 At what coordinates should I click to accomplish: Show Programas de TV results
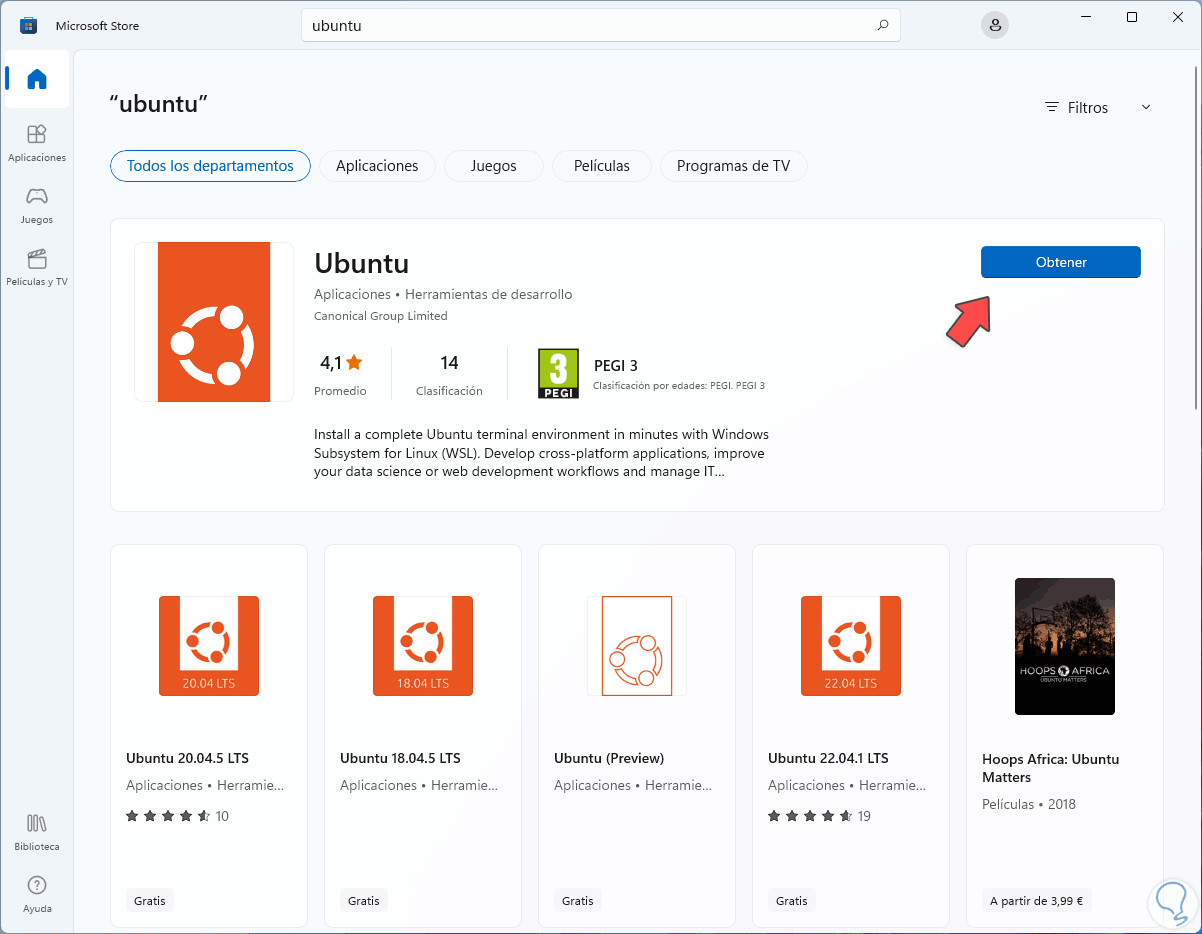click(x=733, y=166)
